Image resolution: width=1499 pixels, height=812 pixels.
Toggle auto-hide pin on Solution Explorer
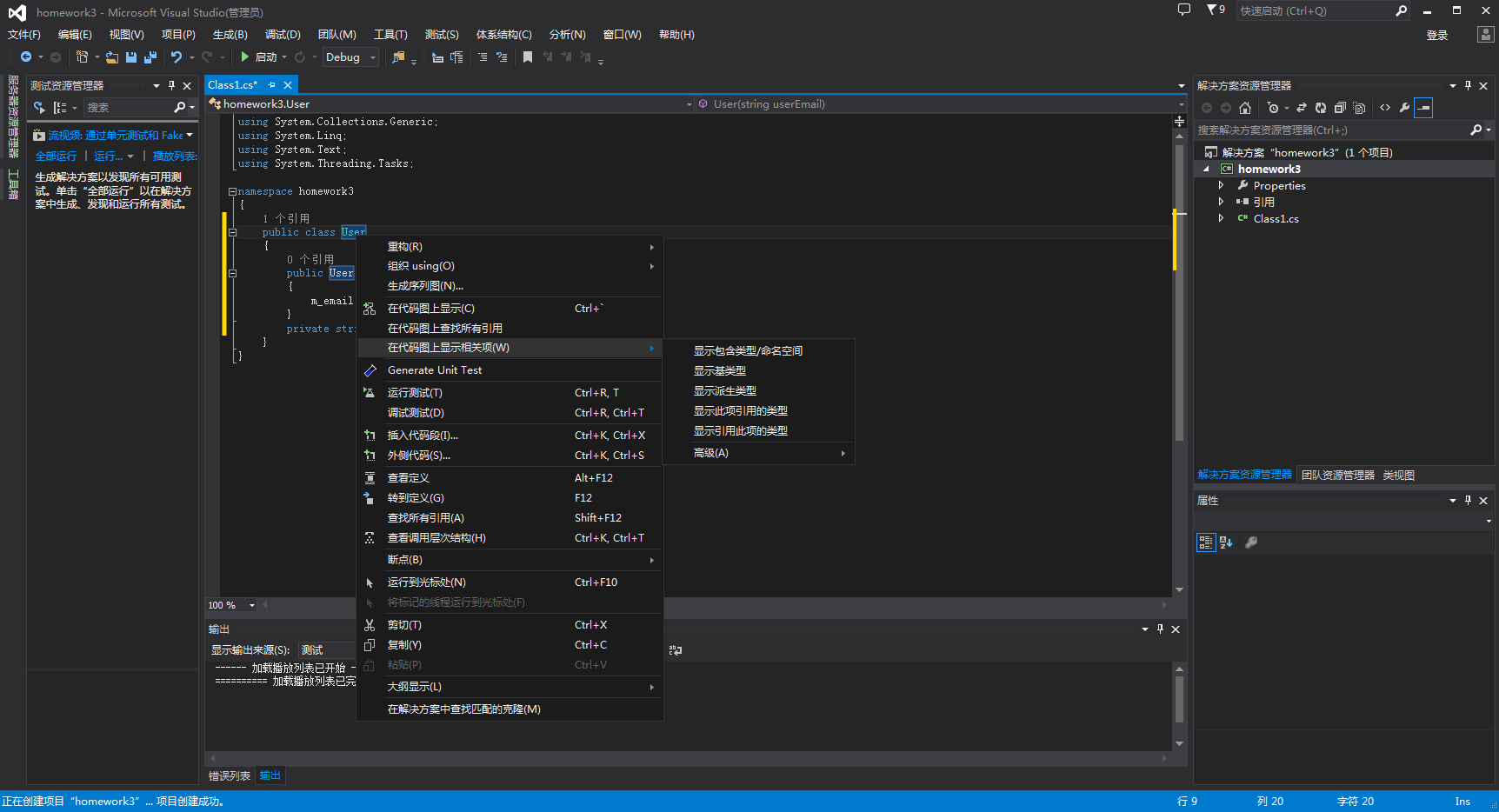(1468, 85)
